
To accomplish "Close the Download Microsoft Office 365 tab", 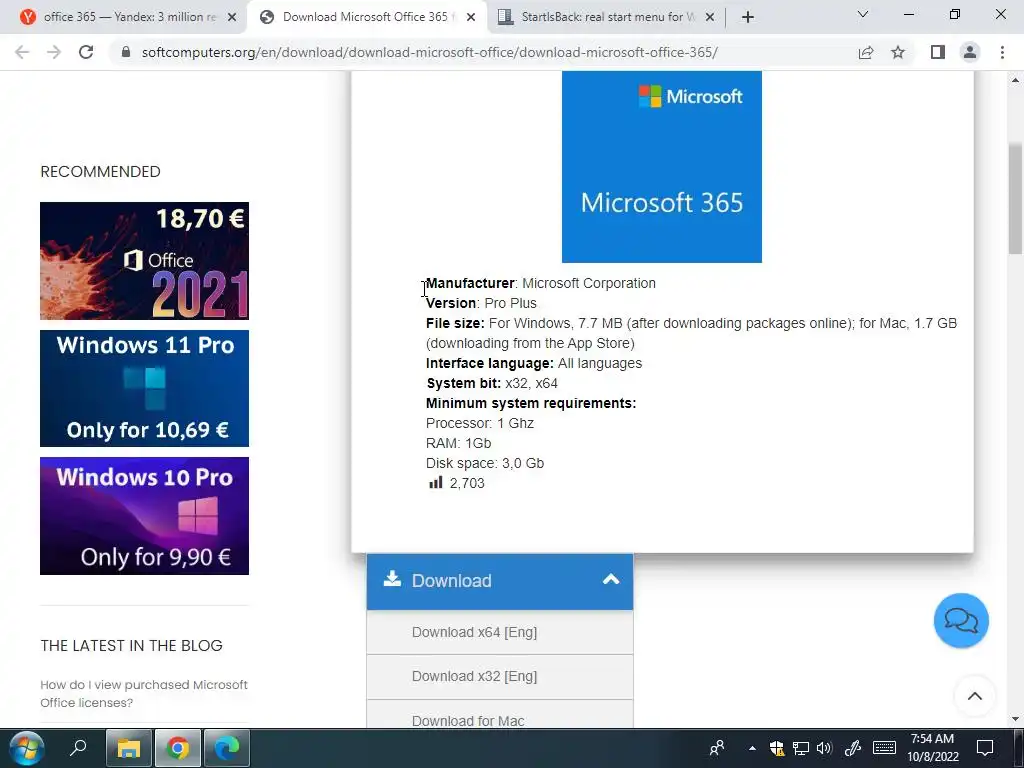I will [471, 18].
